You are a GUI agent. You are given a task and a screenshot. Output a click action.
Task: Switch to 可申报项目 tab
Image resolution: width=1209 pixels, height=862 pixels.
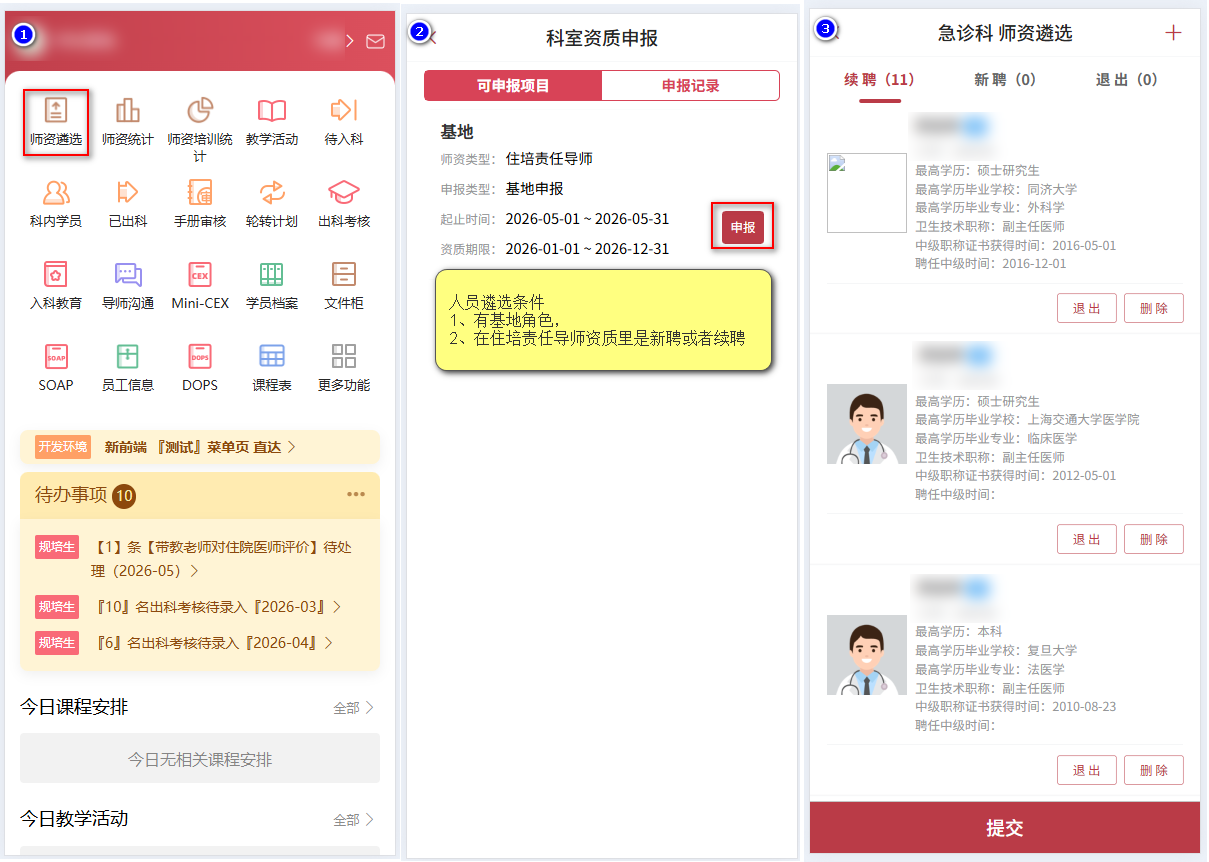point(513,86)
